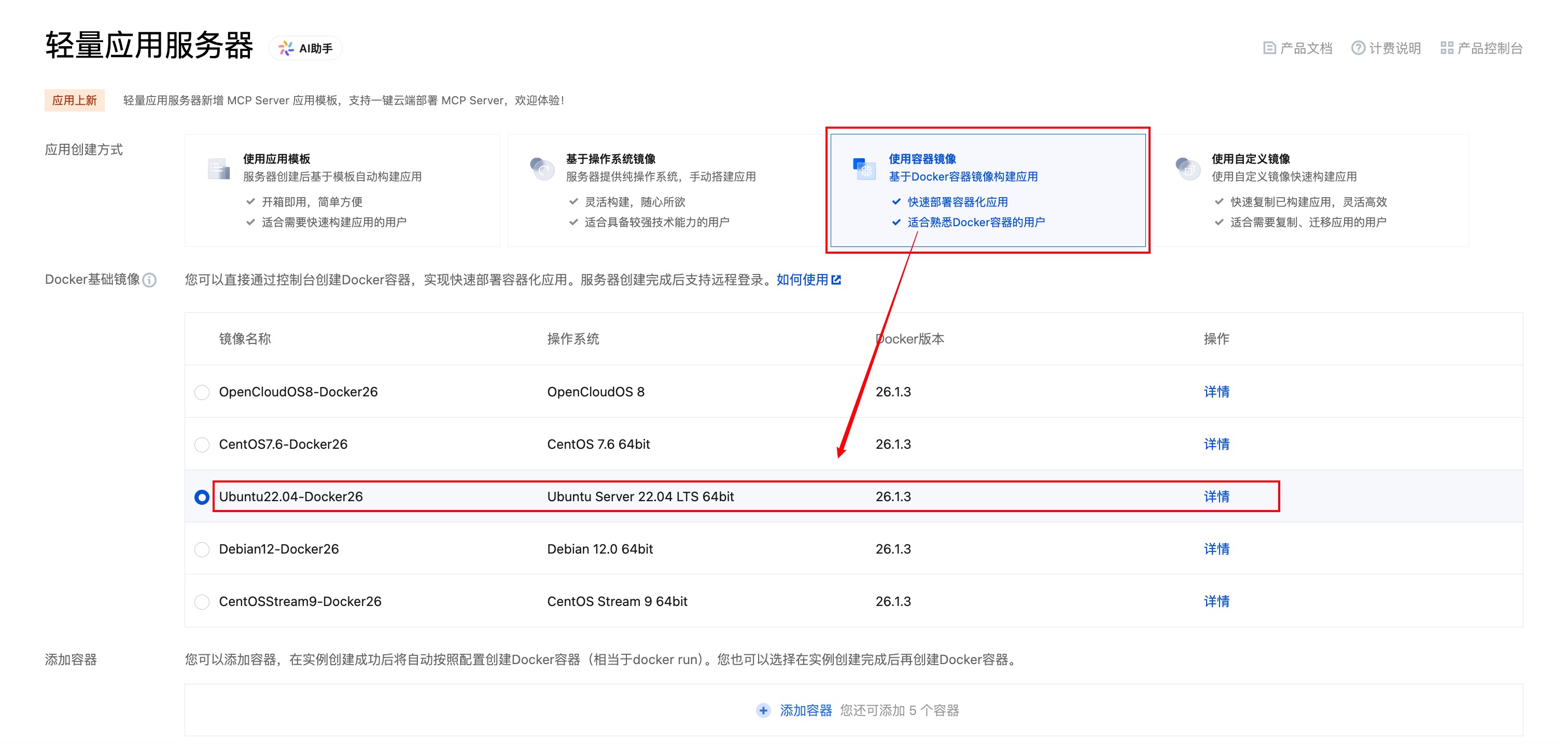The width and height of the screenshot is (1568, 744).
Task: Click the 您还可添加 5 个容器 hint
Action: pos(900,710)
